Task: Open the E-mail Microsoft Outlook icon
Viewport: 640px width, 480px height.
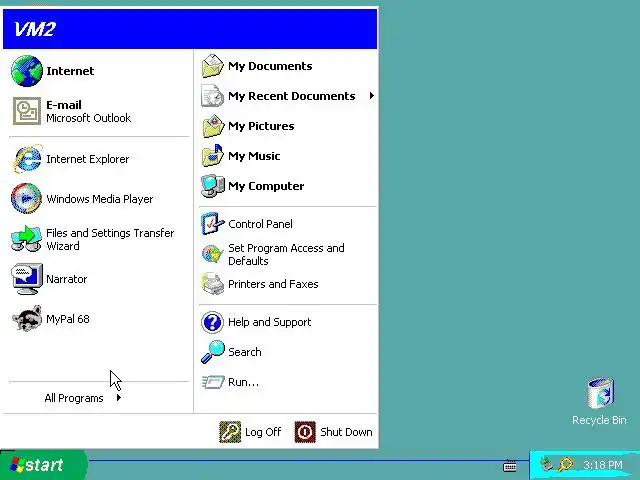Action: pyautogui.click(x=27, y=111)
